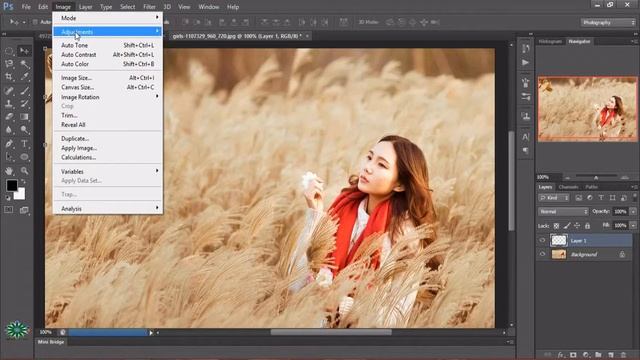The image size is (640, 360).
Task: Open the Filter menu
Action: click(149, 7)
